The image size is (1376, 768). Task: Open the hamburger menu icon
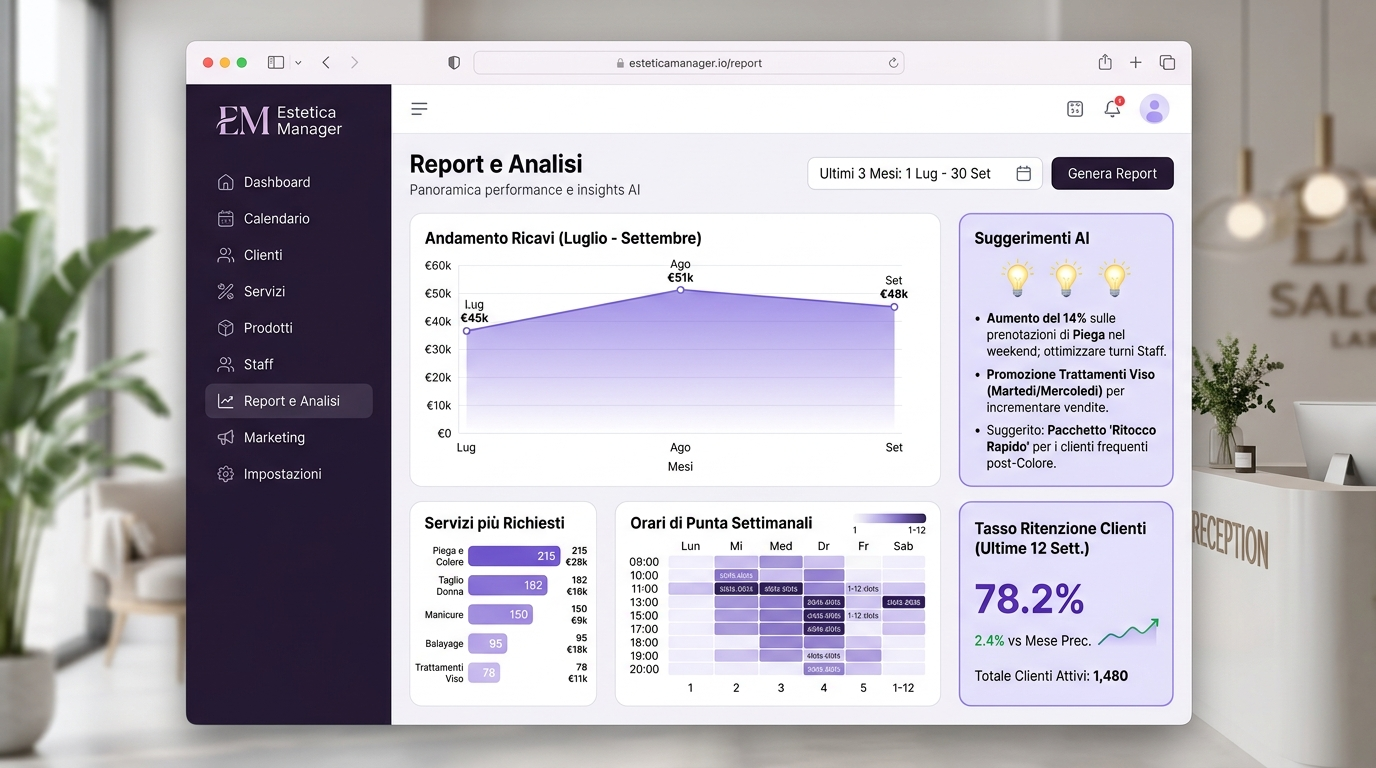[x=419, y=109]
